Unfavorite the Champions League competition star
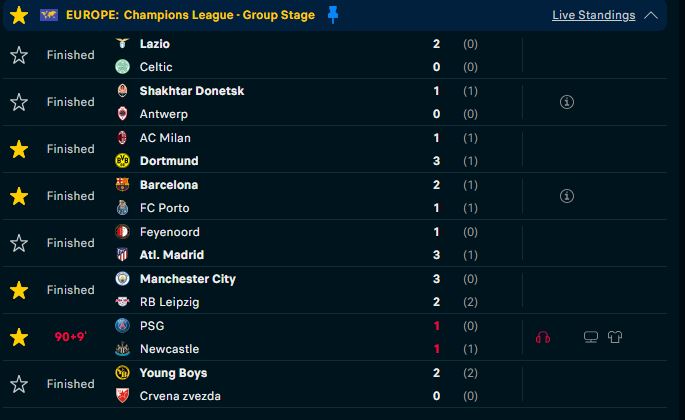 (19, 15)
